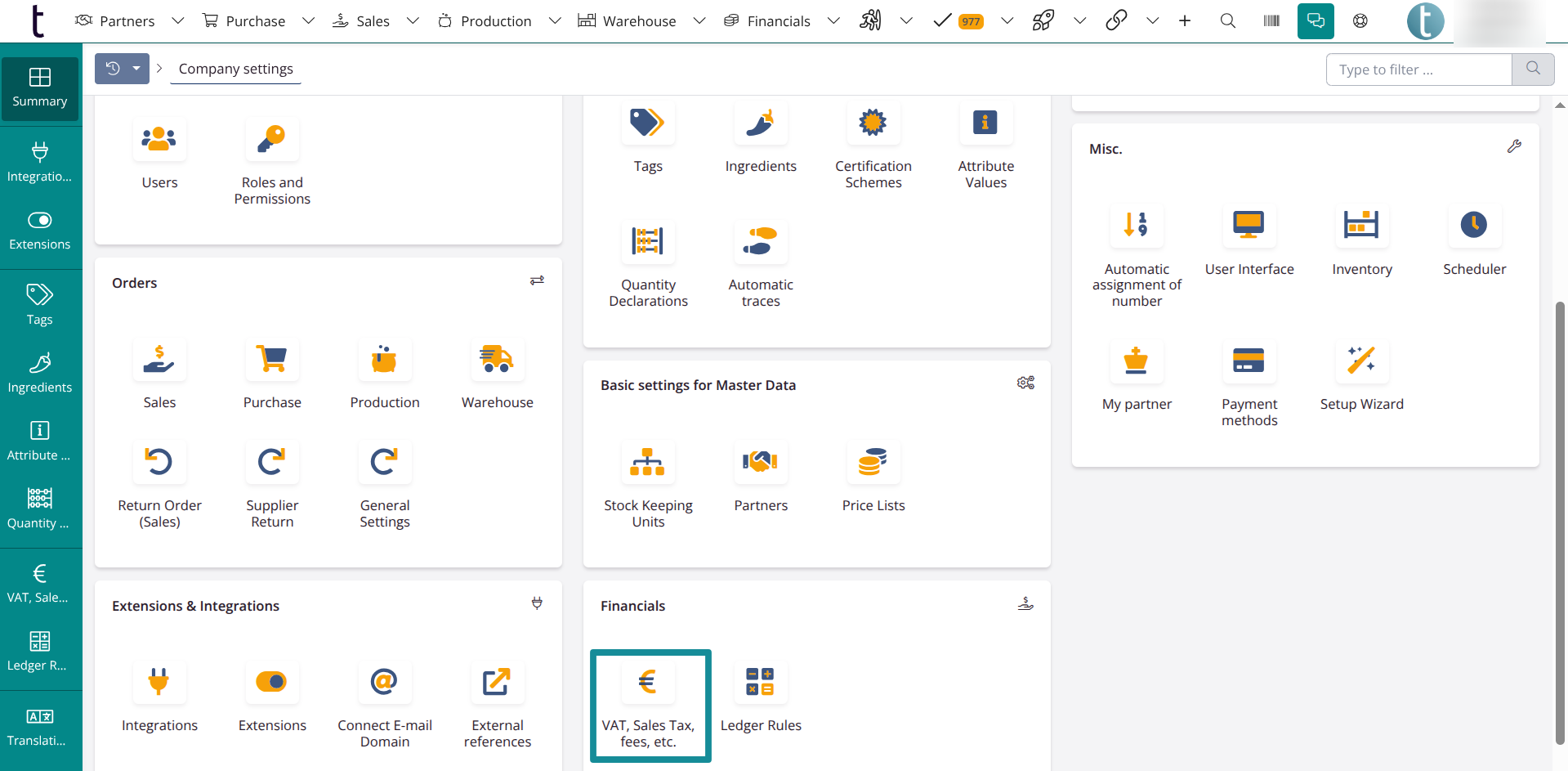Click the vertical page scrollbar

[x=1559, y=523]
